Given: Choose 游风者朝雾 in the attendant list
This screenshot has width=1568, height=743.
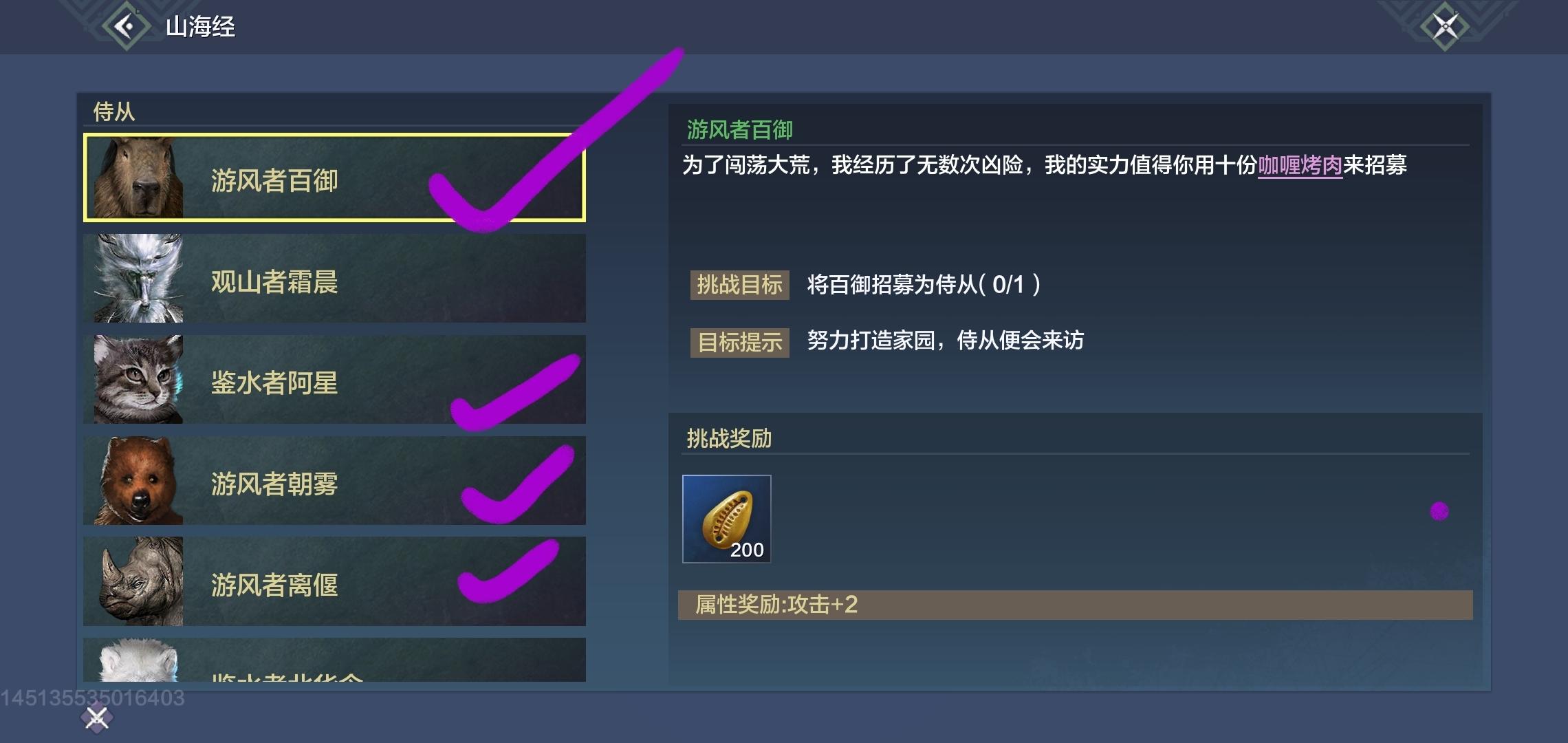Looking at the screenshot, I should [334, 480].
